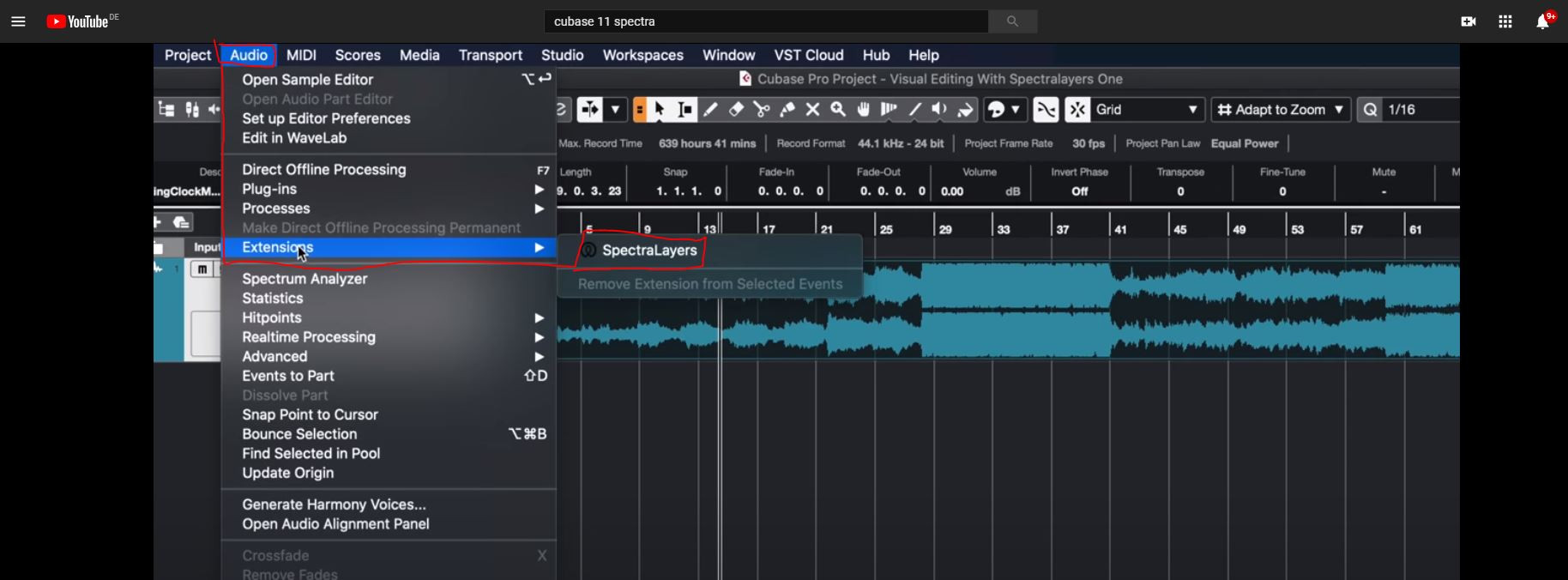Toggle the Combine Selection Tools orange button
Image resolution: width=1568 pixels, height=580 pixels.
coord(640,110)
